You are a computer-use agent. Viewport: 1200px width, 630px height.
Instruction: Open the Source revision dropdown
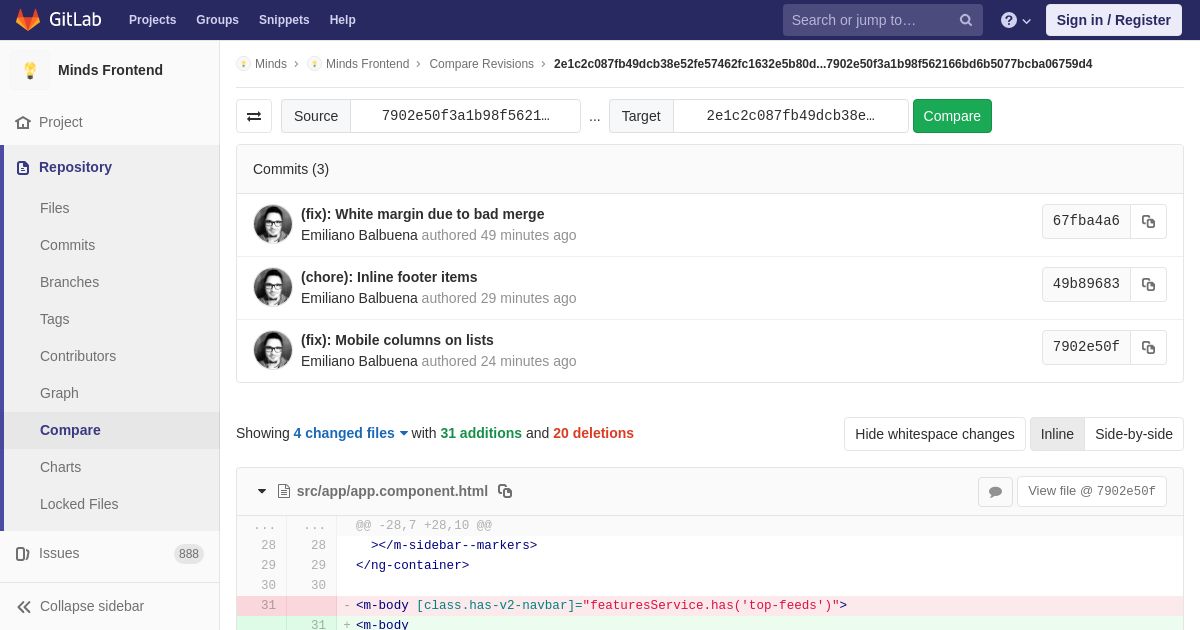tap(465, 116)
